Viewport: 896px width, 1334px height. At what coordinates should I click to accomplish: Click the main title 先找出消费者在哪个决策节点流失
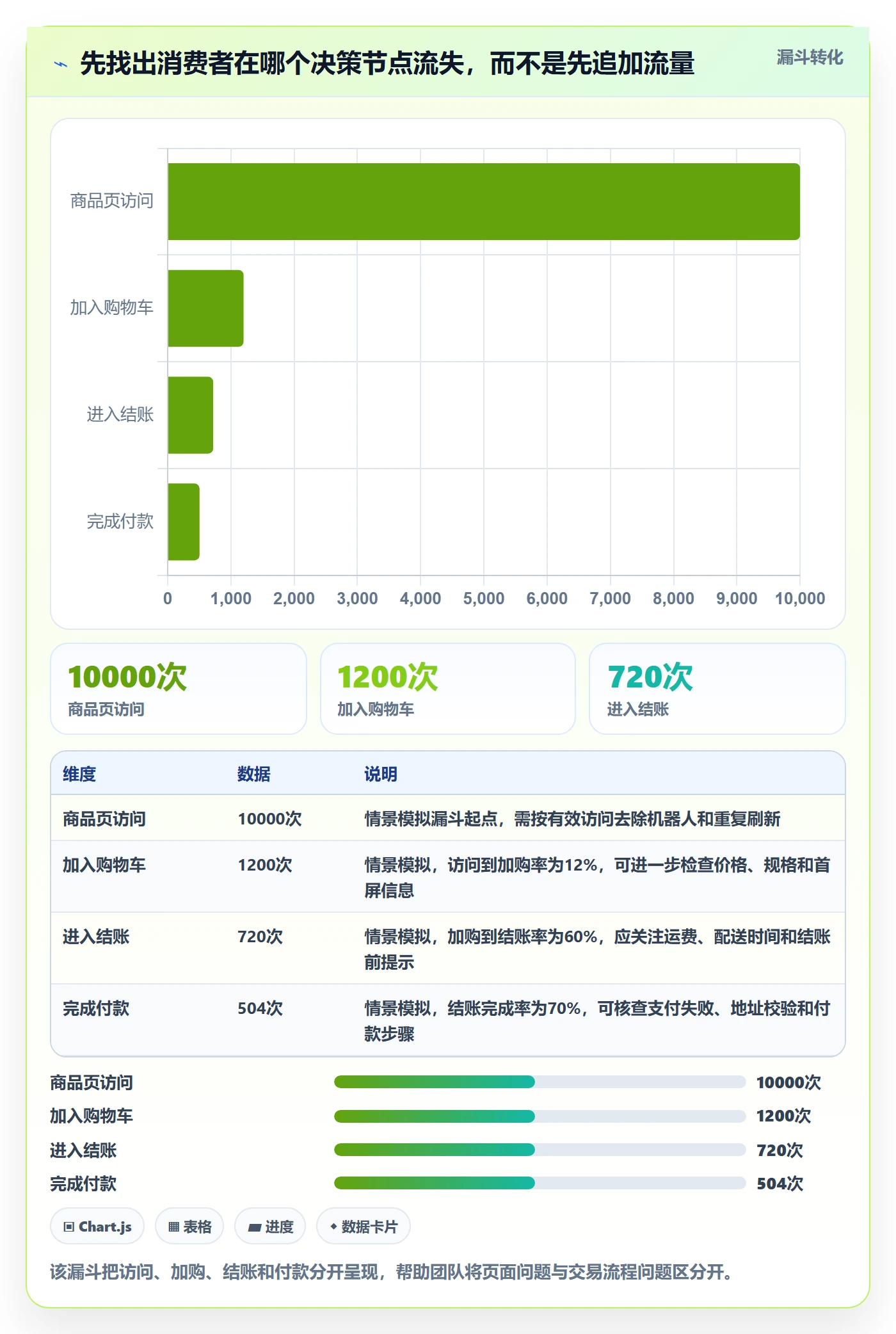[x=387, y=63]
